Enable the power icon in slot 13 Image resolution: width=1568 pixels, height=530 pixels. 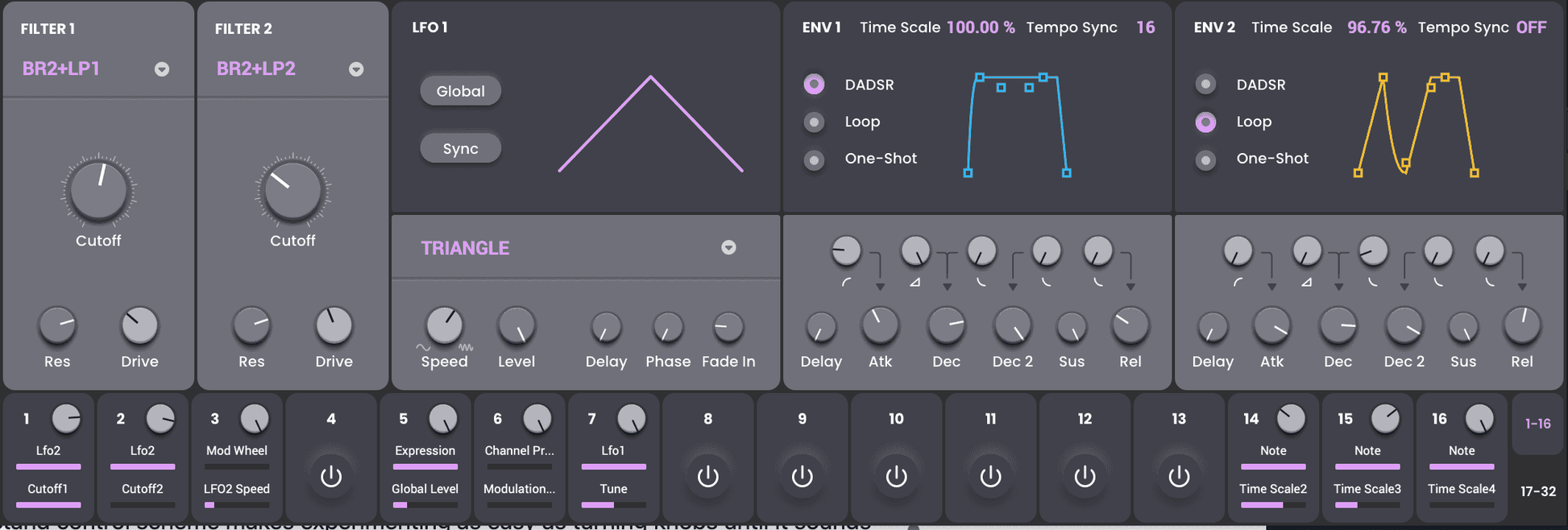pos(1179,477)
